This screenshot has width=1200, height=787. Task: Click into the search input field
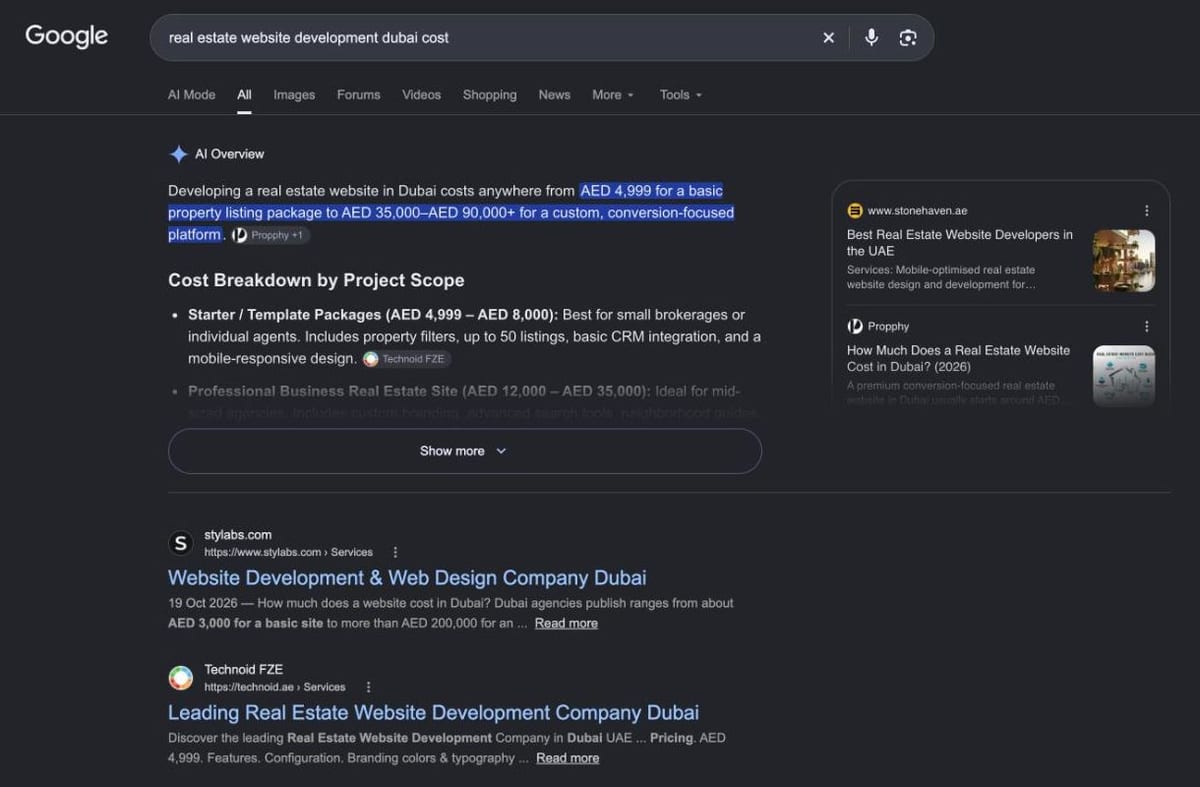tap(490, 37)
